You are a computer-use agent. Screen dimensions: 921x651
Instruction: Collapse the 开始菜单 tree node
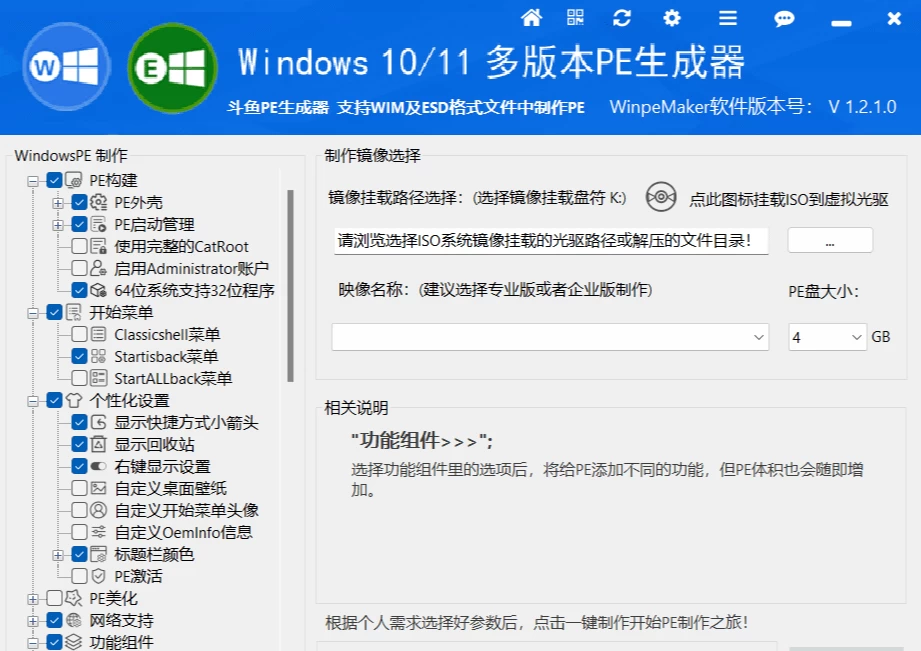click(33, 313)
